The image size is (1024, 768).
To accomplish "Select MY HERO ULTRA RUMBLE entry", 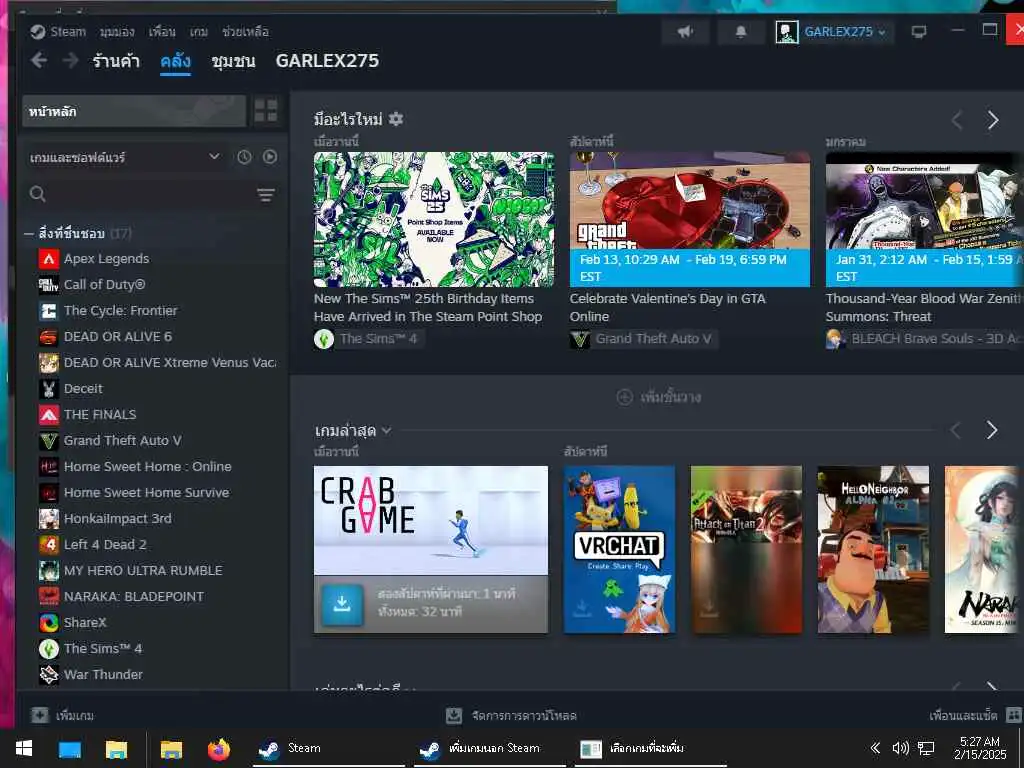I will 143,571.
